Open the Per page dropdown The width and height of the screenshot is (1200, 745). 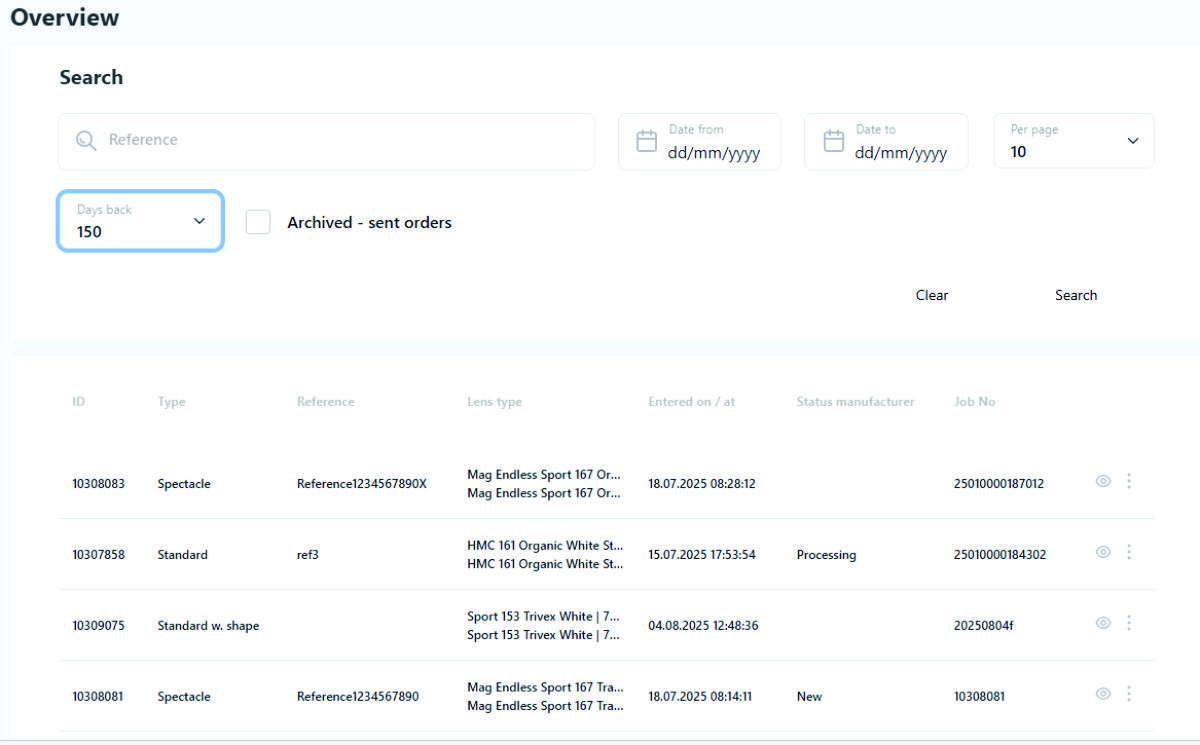click(1073, 141)
